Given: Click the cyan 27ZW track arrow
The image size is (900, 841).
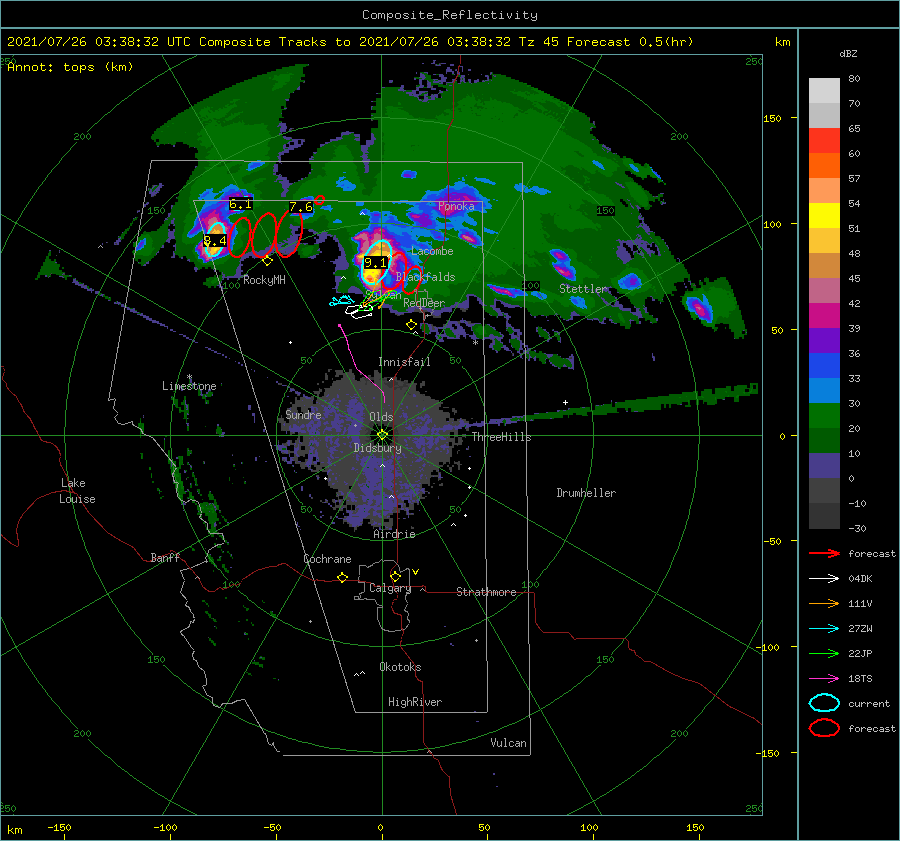Looking at the screenshot, I should click(x=824, y=629).
